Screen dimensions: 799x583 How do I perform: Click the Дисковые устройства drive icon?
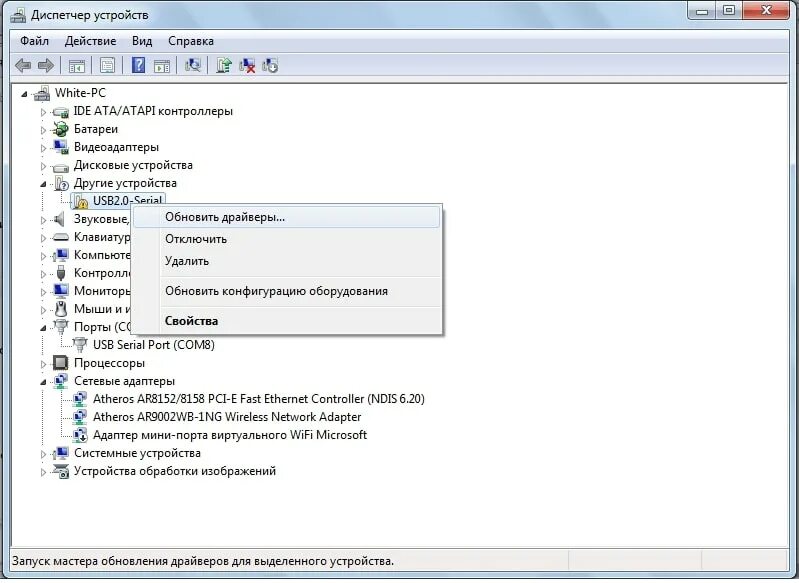[x=61, y=166]
